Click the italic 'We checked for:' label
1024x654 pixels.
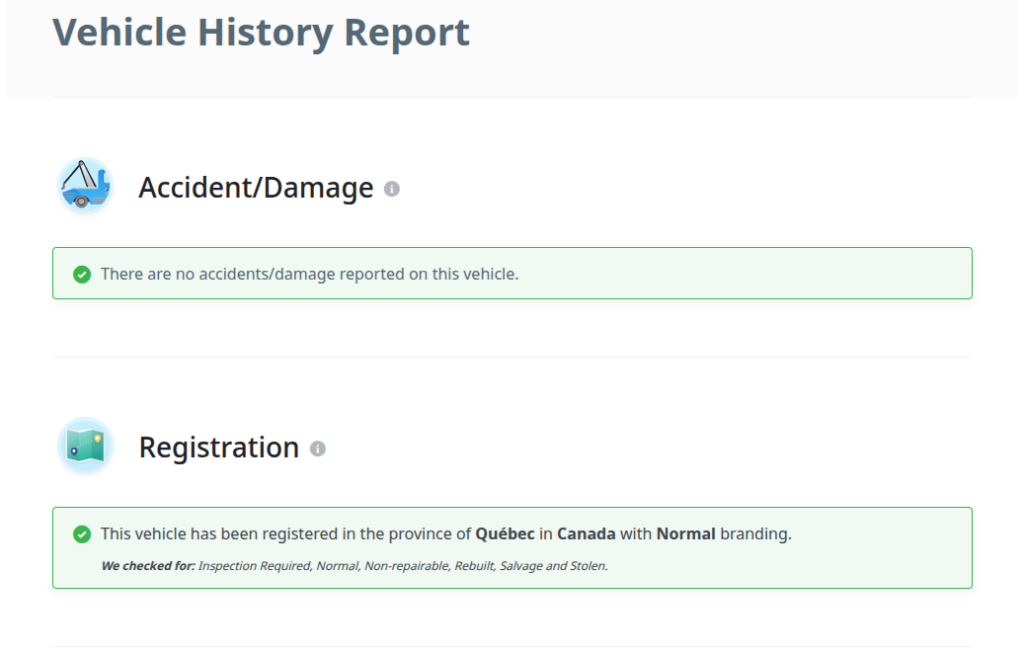(x=148, y=566)
